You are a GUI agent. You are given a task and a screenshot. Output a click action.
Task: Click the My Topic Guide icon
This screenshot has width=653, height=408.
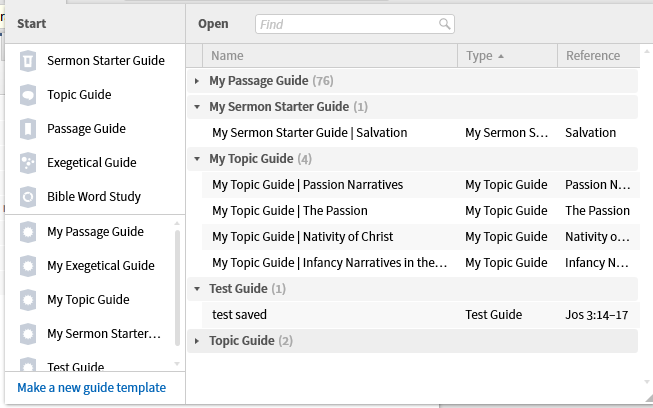point(28,300)
